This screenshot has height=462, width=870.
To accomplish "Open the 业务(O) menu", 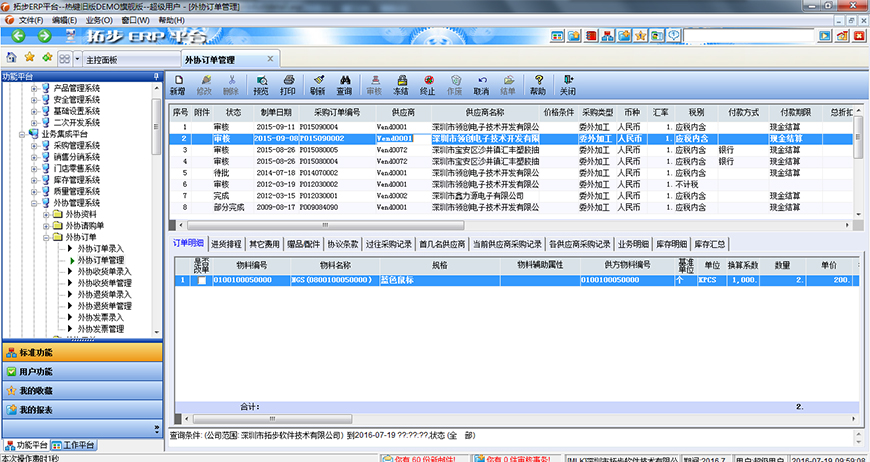I will (x=98, y=20).
